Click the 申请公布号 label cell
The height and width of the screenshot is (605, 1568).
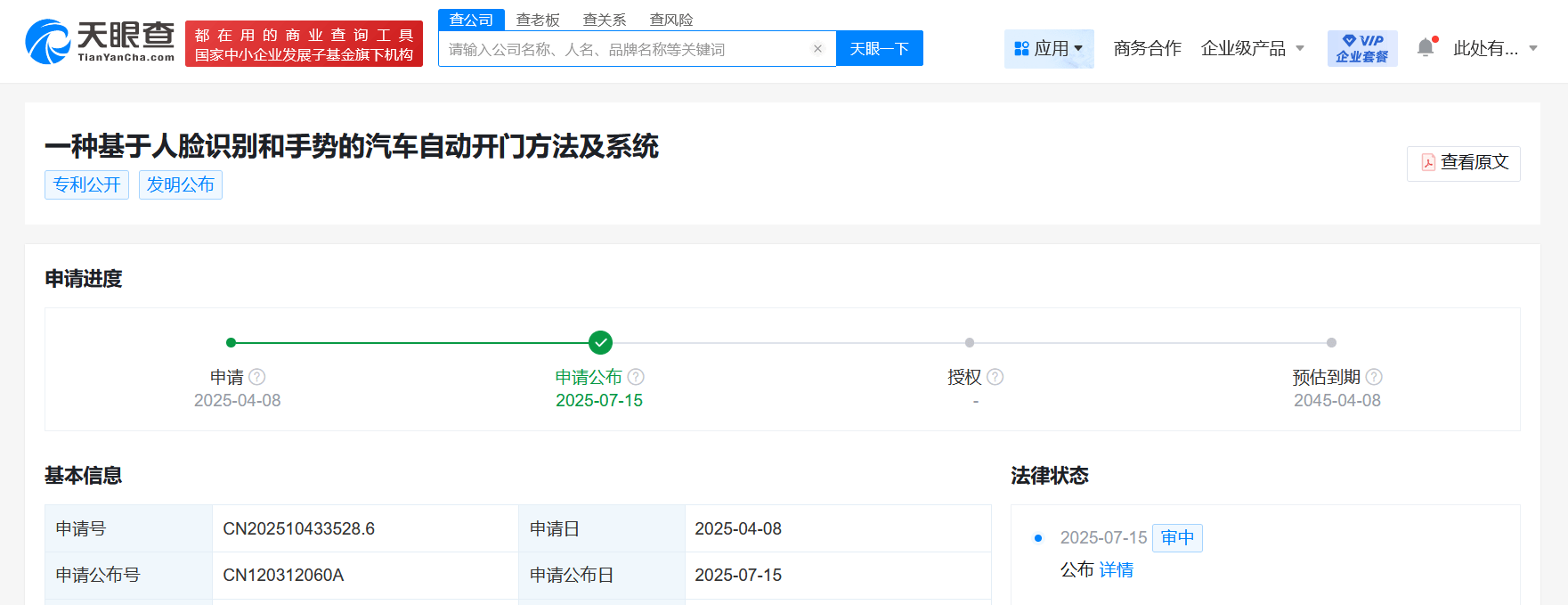pyautogui.click(x=129, y=575)
